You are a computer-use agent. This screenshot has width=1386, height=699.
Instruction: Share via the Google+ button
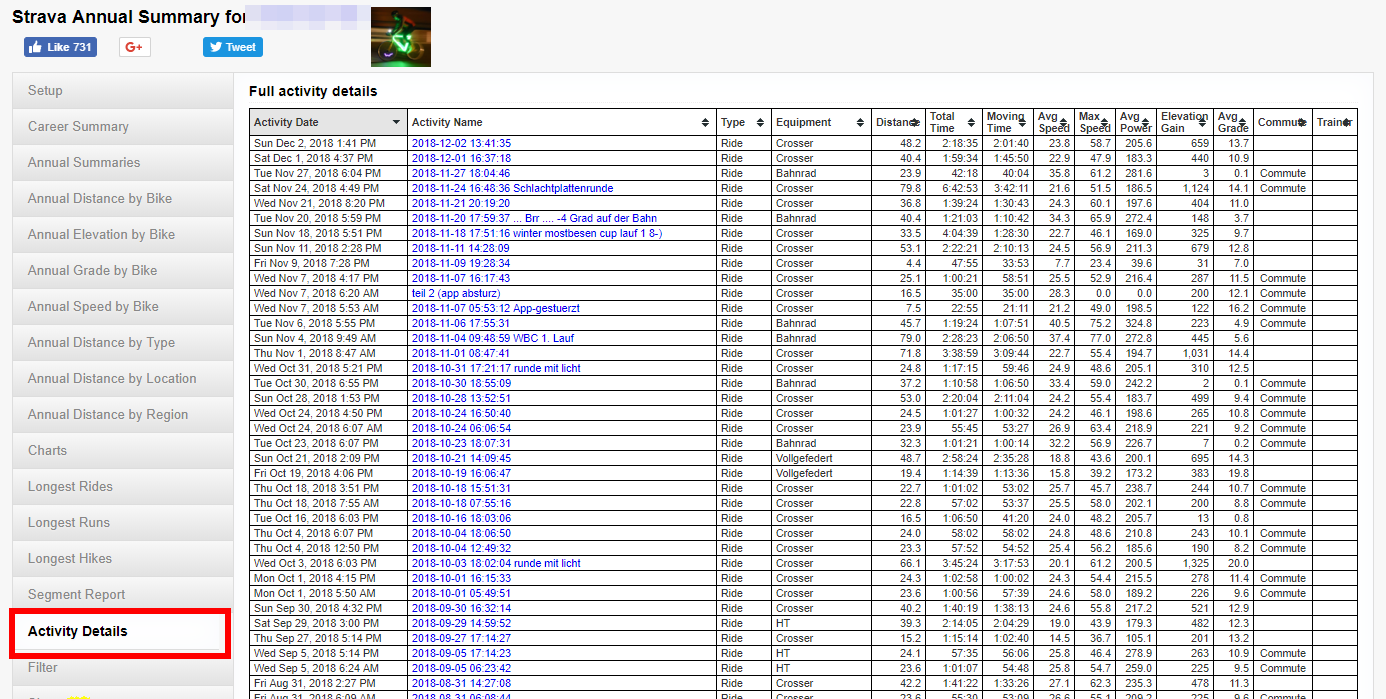135,47
